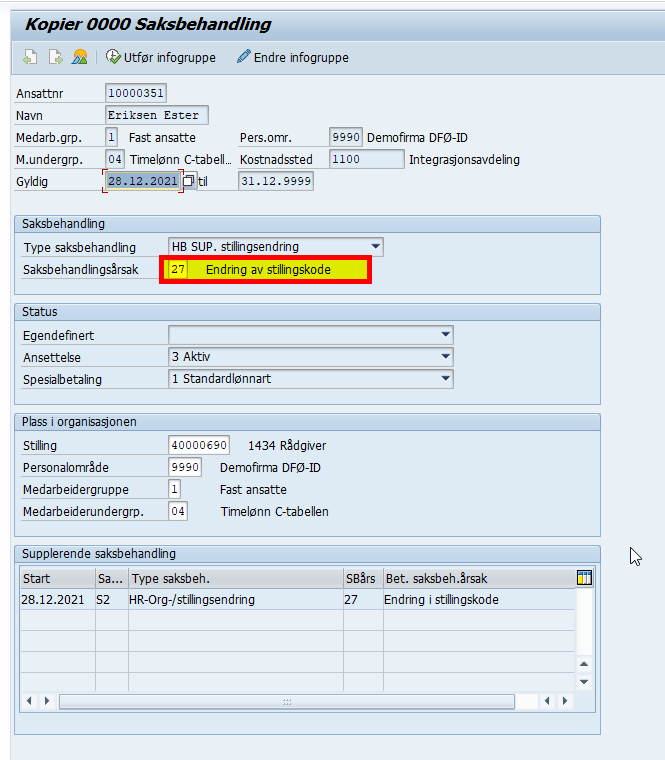The image size is (665, 760).
Task: Click the Medarbeidergruppe field
Action: point(174,489)
